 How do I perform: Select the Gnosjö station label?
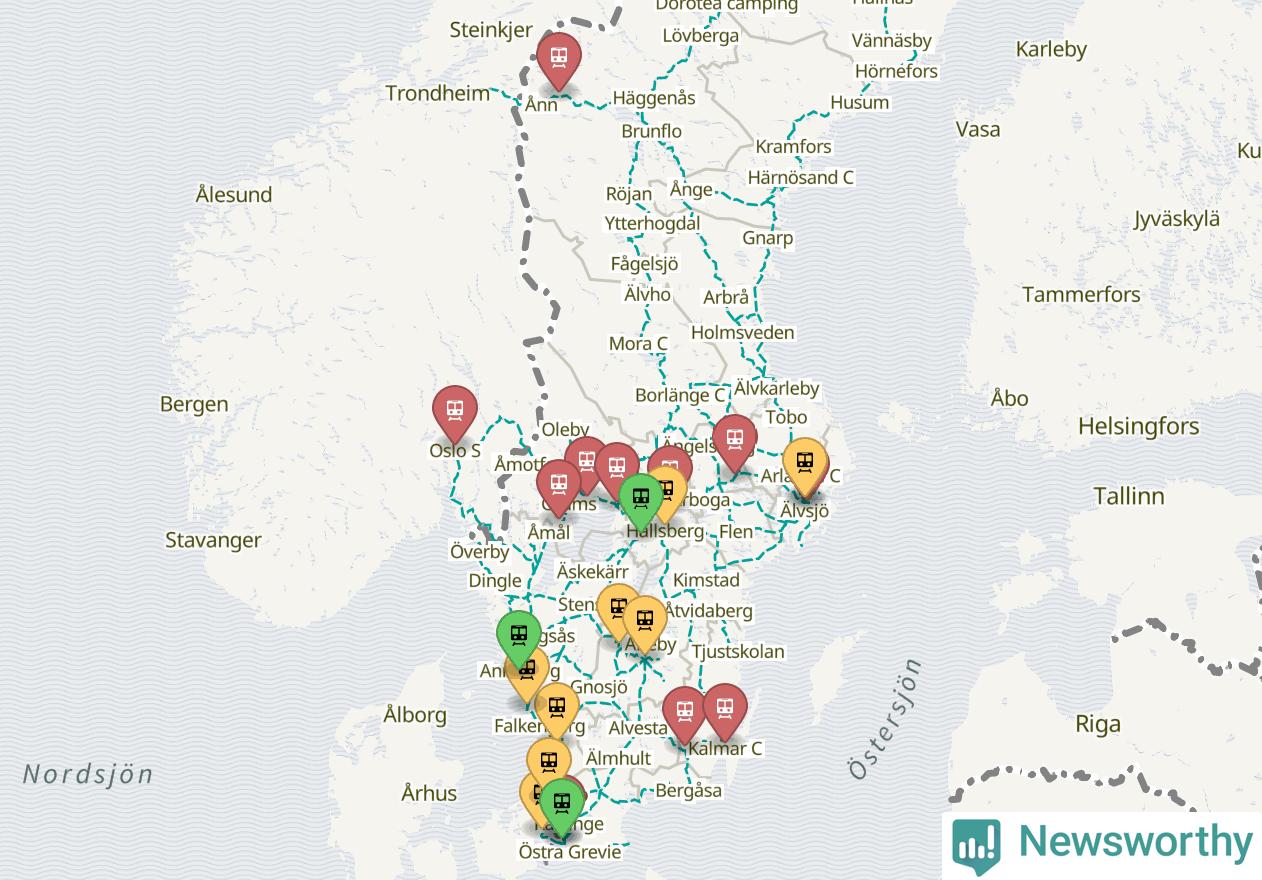click(x=601, y=687)
